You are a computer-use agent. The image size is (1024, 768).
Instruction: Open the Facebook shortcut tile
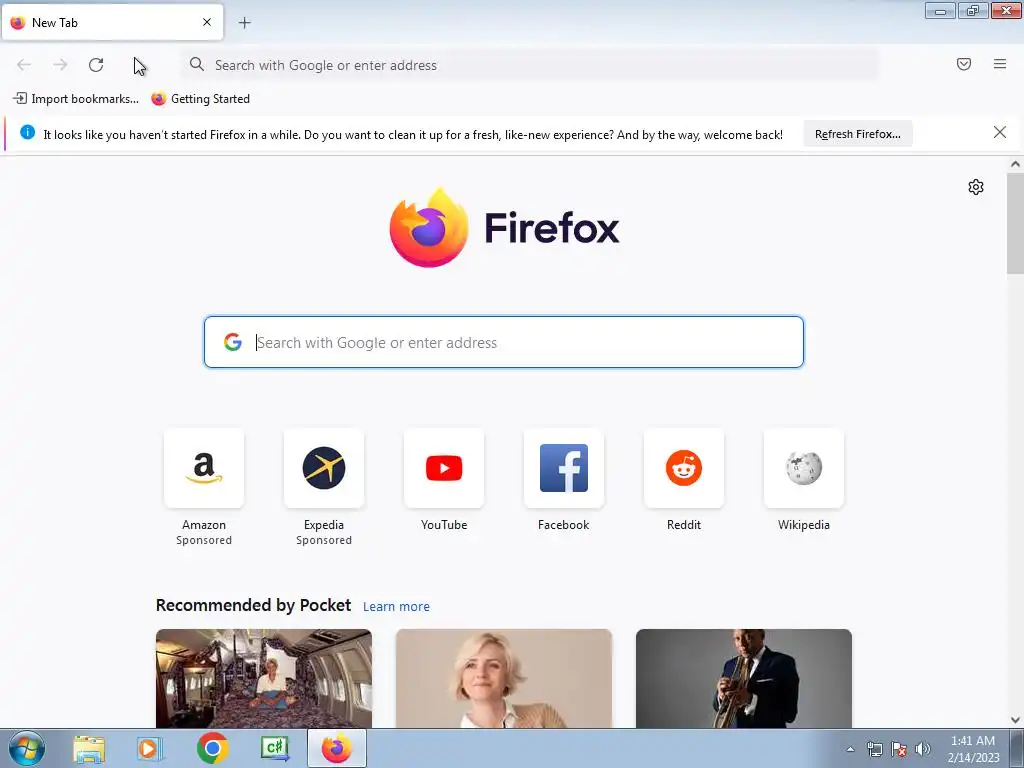coord(564,468)
